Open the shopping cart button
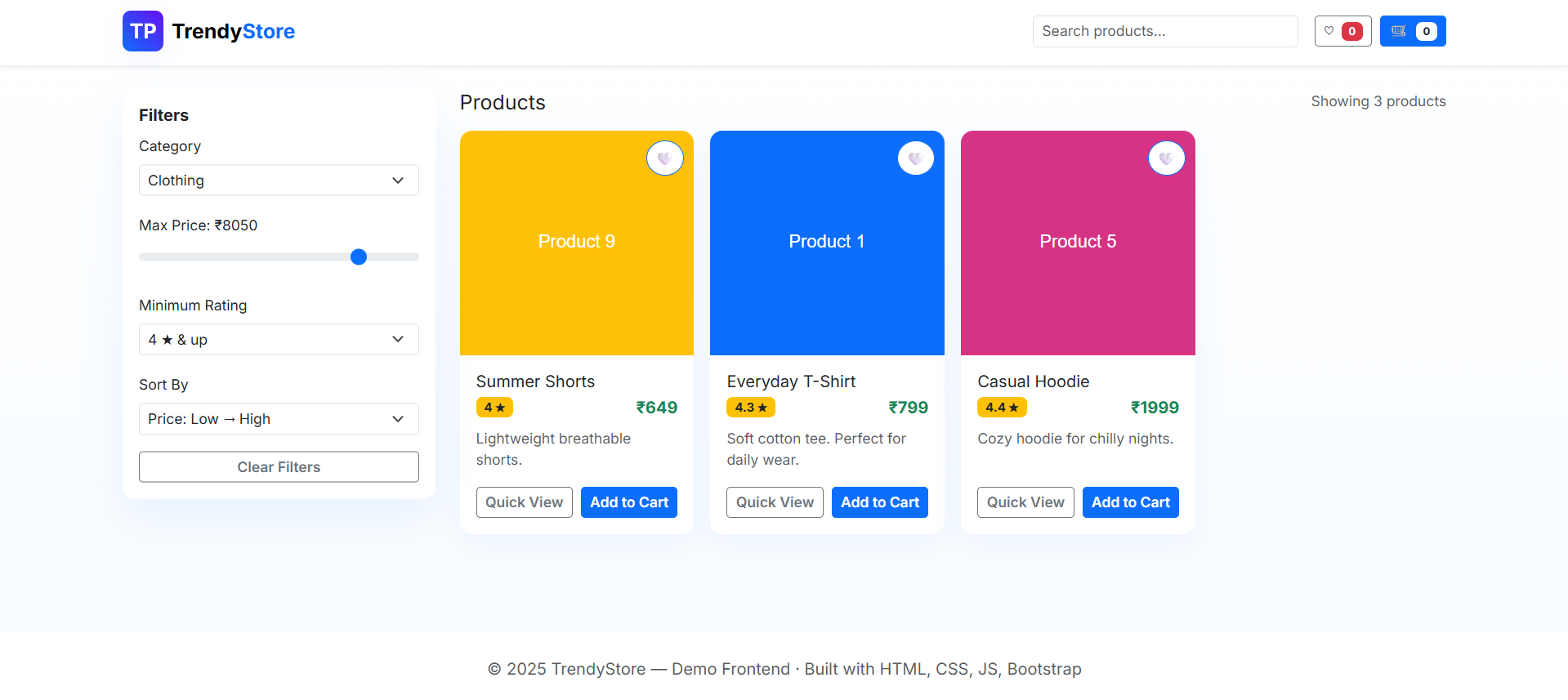Viewport: 1568px width, 700px height. click(1412, 31)
